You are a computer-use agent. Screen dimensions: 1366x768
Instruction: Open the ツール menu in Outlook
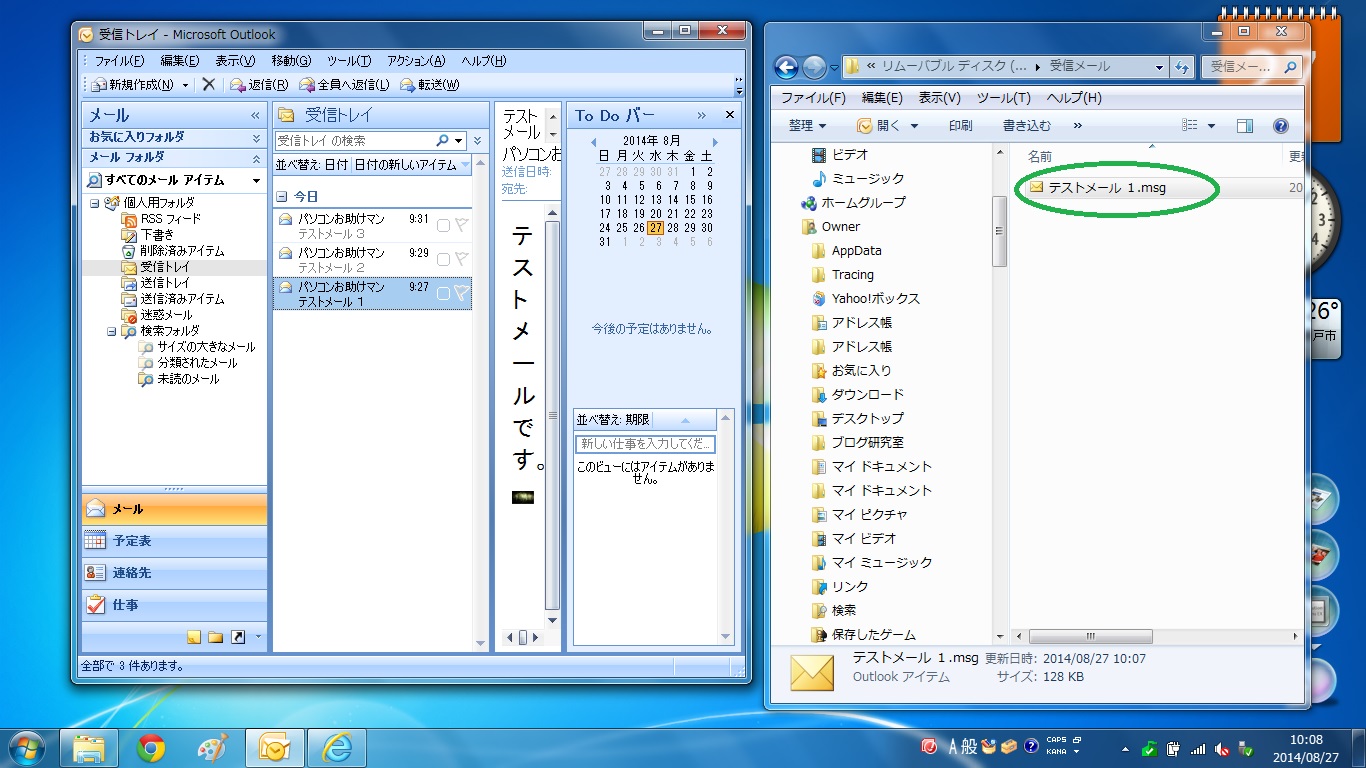click(349, 61)
